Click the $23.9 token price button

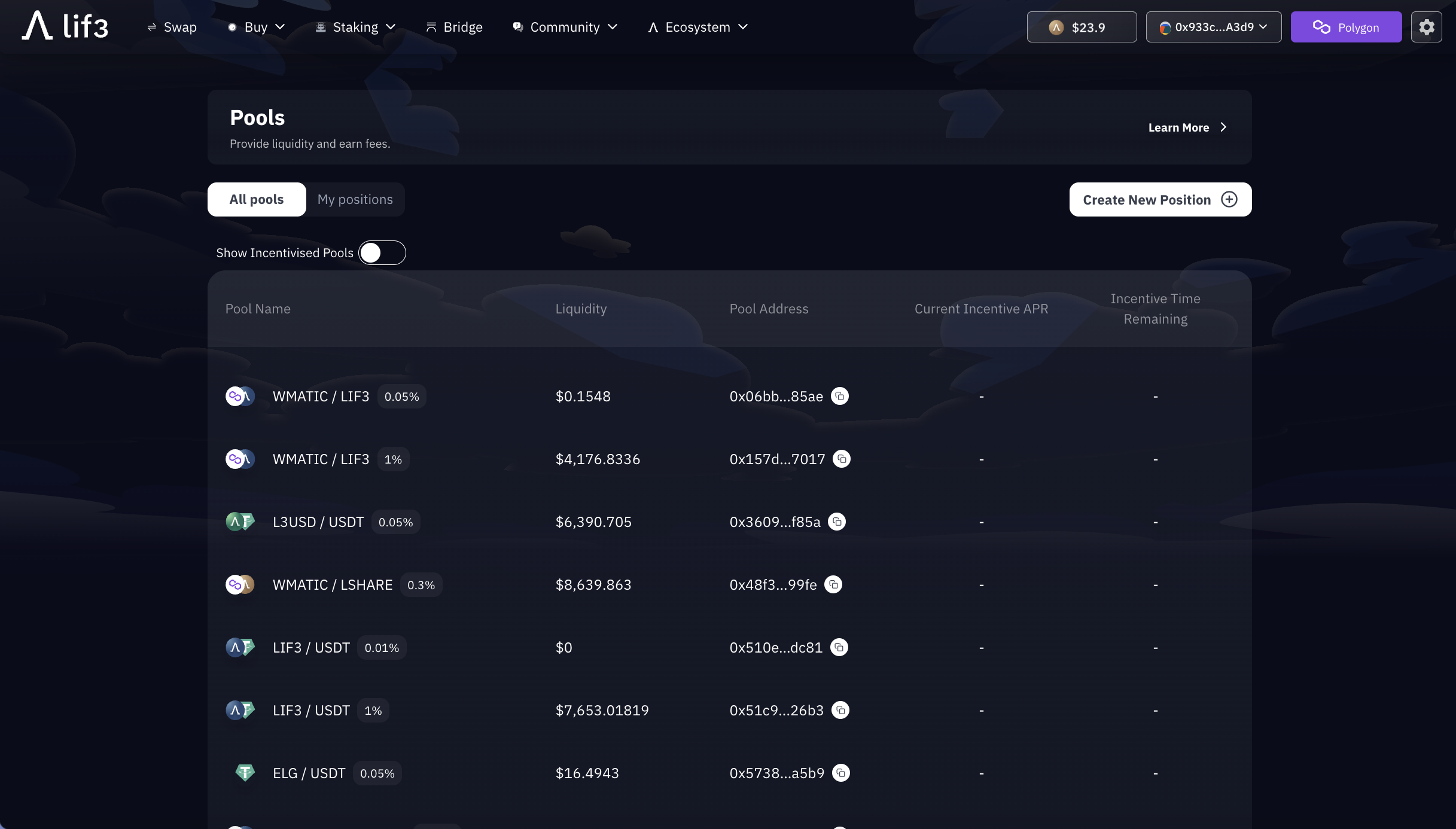click(x=1082, y=27)
